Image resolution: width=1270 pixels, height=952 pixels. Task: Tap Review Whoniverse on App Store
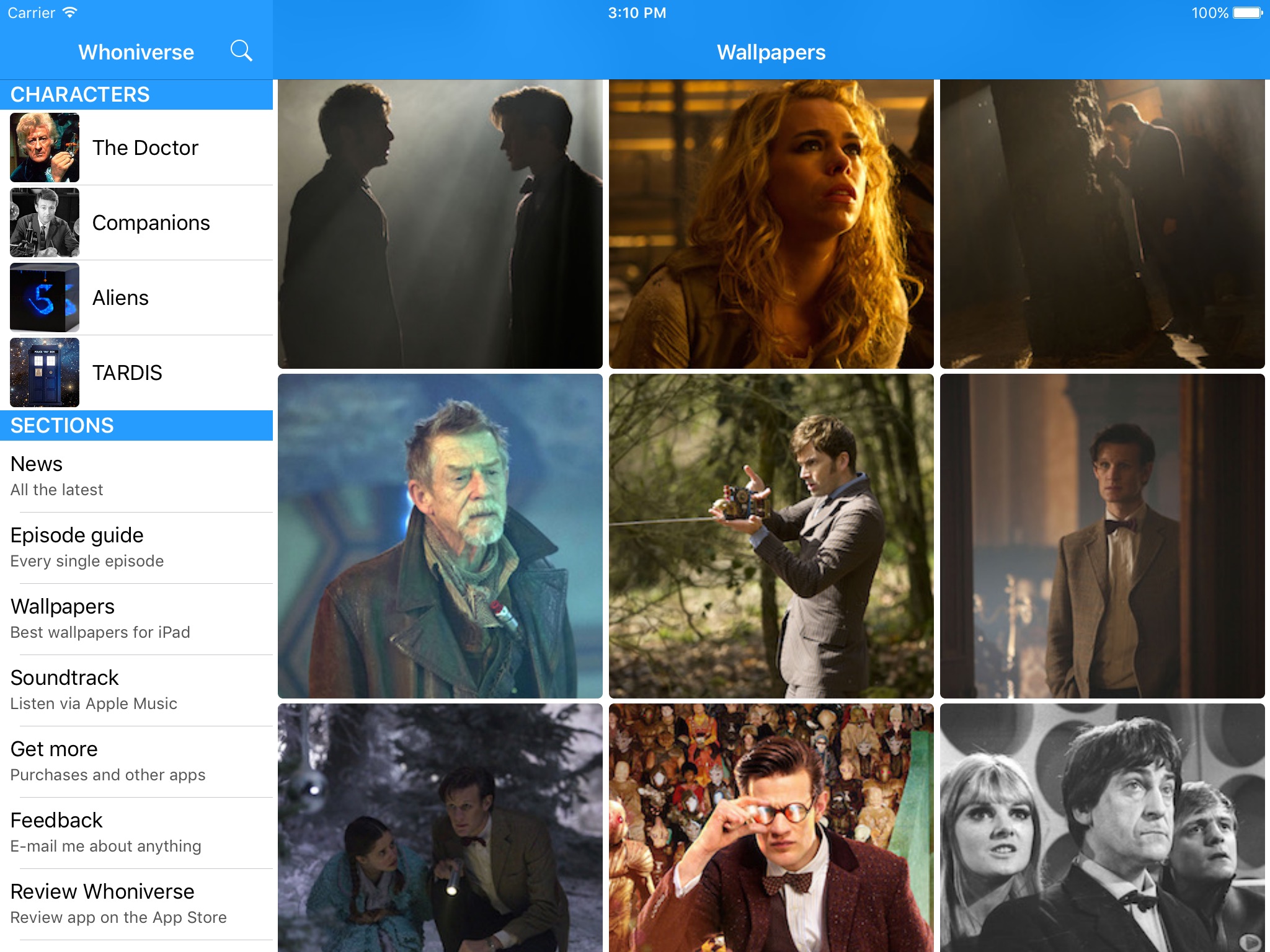[x=136, y=904]
